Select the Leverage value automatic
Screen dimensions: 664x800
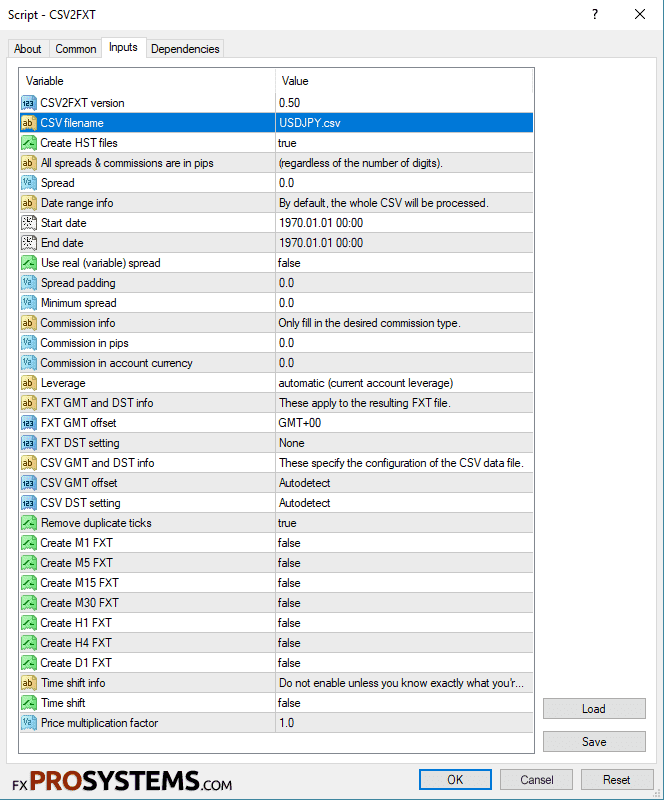point(404,383)
